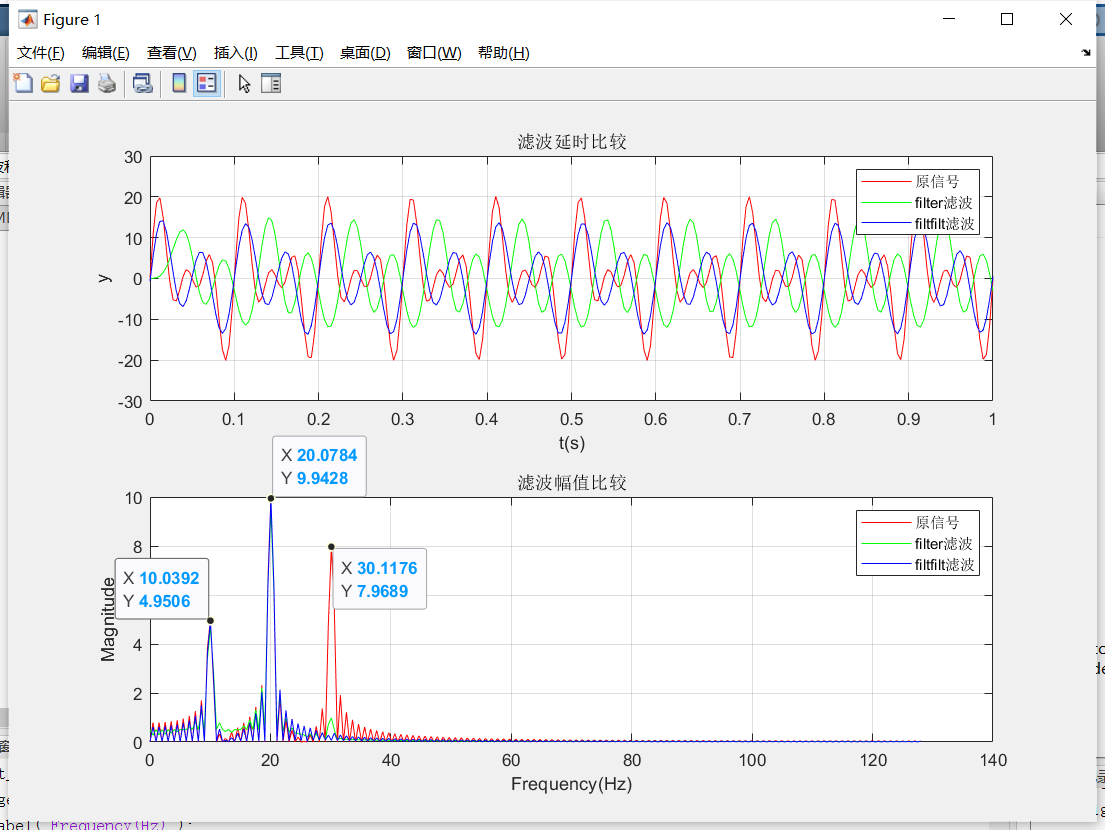Print the figure

[108, 83]
